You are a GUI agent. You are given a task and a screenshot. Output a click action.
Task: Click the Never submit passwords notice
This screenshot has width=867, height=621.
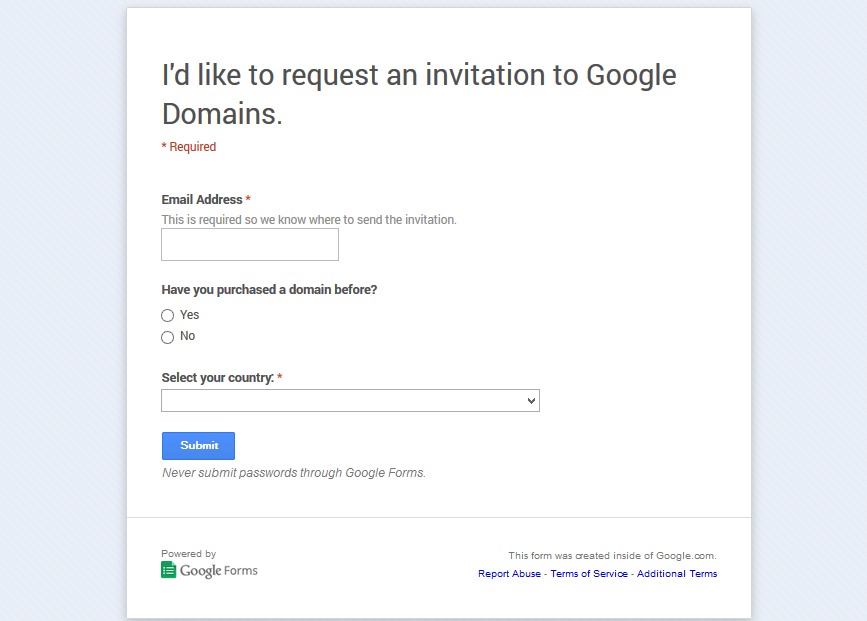(294, 473)
